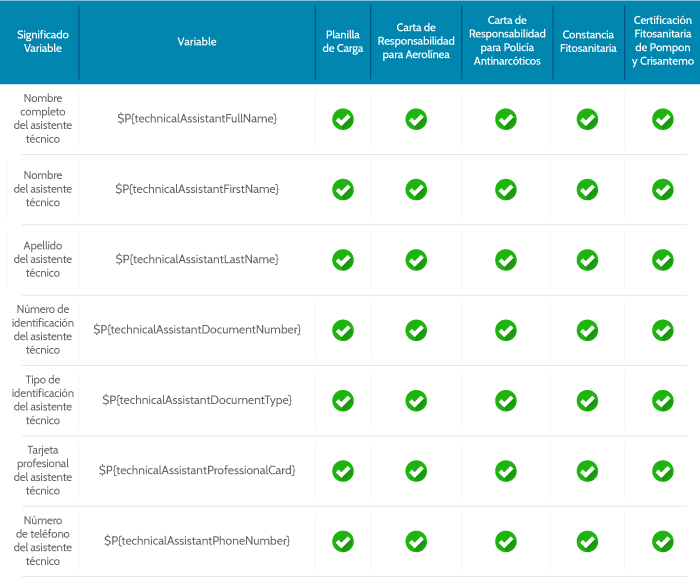The width and height of the screenshot is (700, 583).
Task: Select the $P{technicalAssistantDocumentType} variable text
Action: pyautogui.click(x=197, y=400)
